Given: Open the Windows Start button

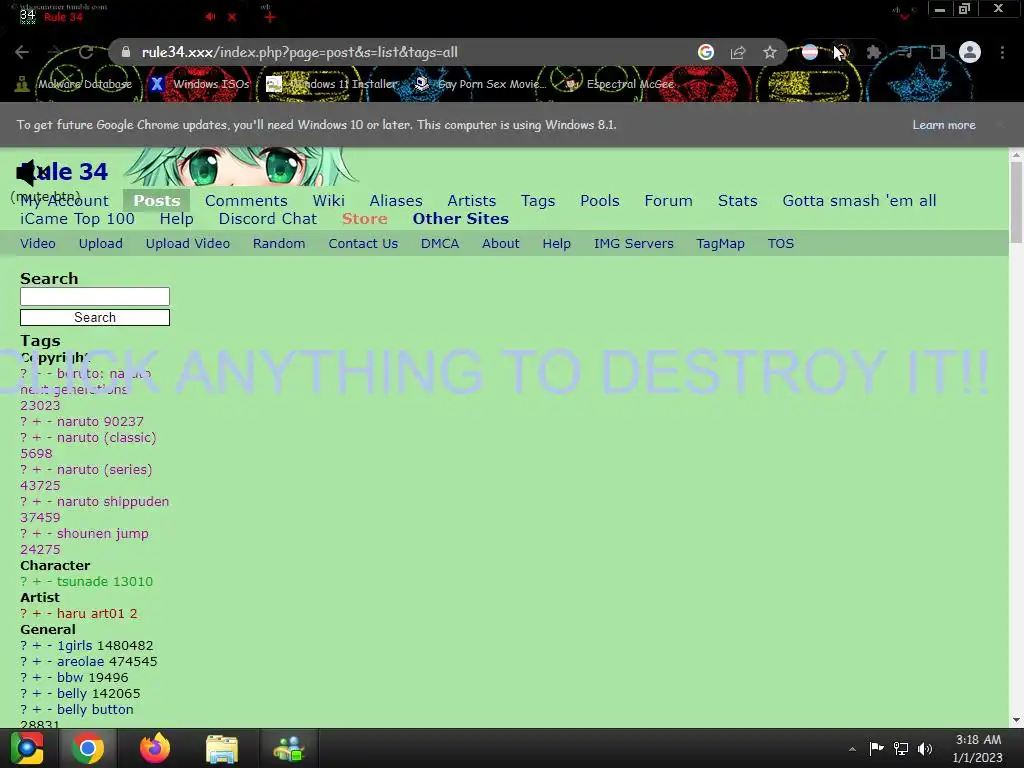Looking at the screenshot, I should 27,748.
